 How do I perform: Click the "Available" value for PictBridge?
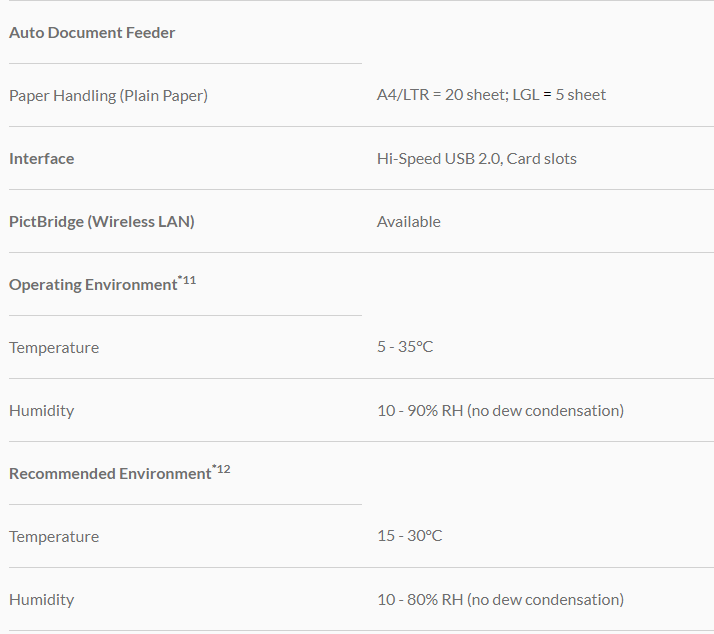tap(409, 222)
